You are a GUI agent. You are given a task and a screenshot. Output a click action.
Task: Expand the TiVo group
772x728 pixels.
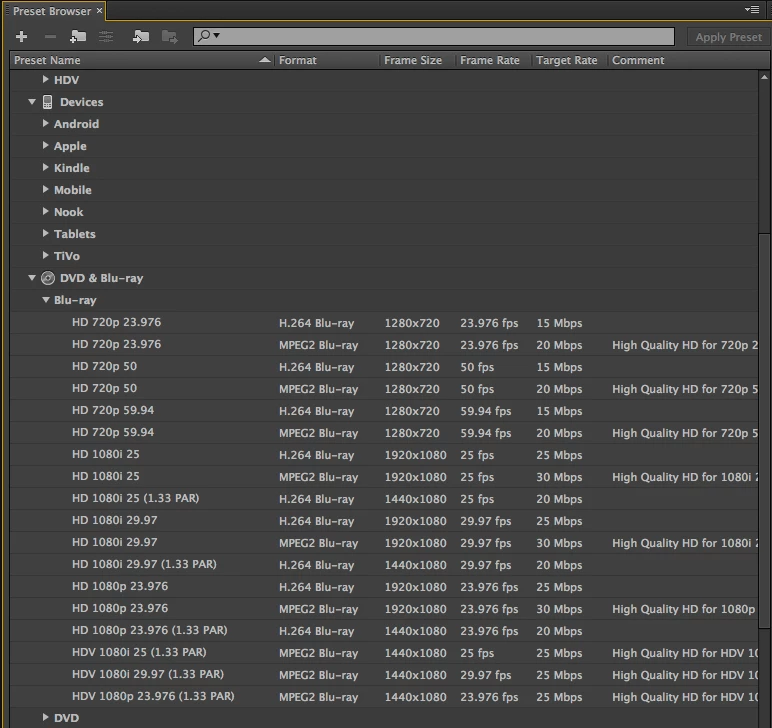click(x=45, y=255)
